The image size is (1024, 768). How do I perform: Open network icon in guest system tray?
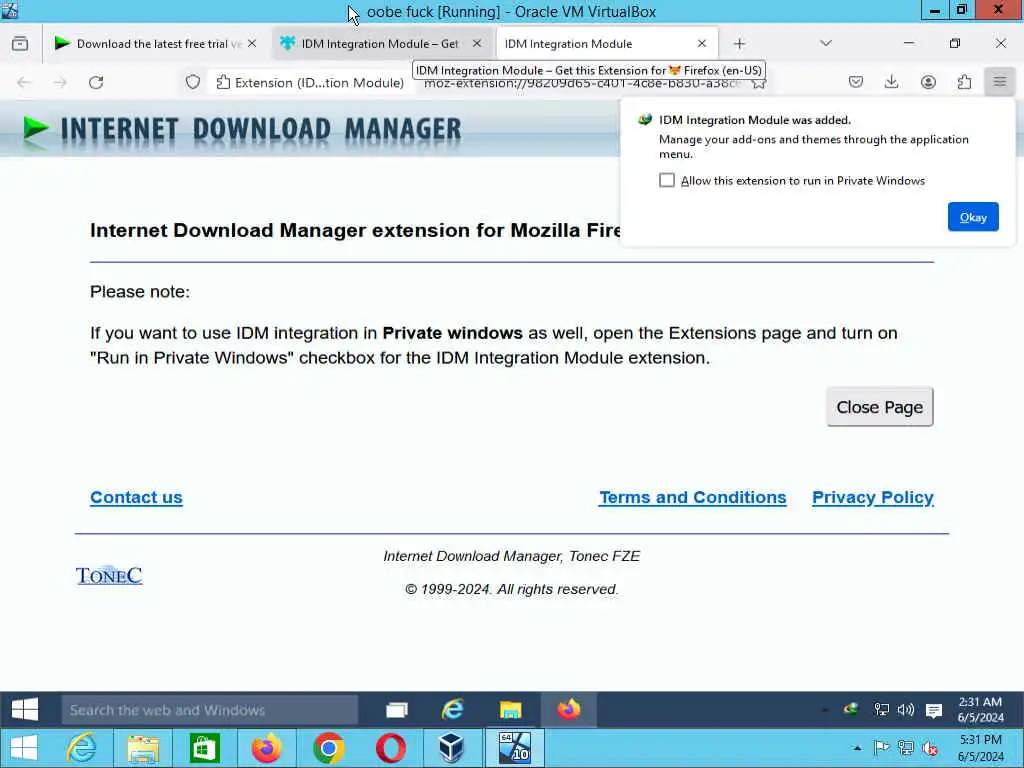882,710
